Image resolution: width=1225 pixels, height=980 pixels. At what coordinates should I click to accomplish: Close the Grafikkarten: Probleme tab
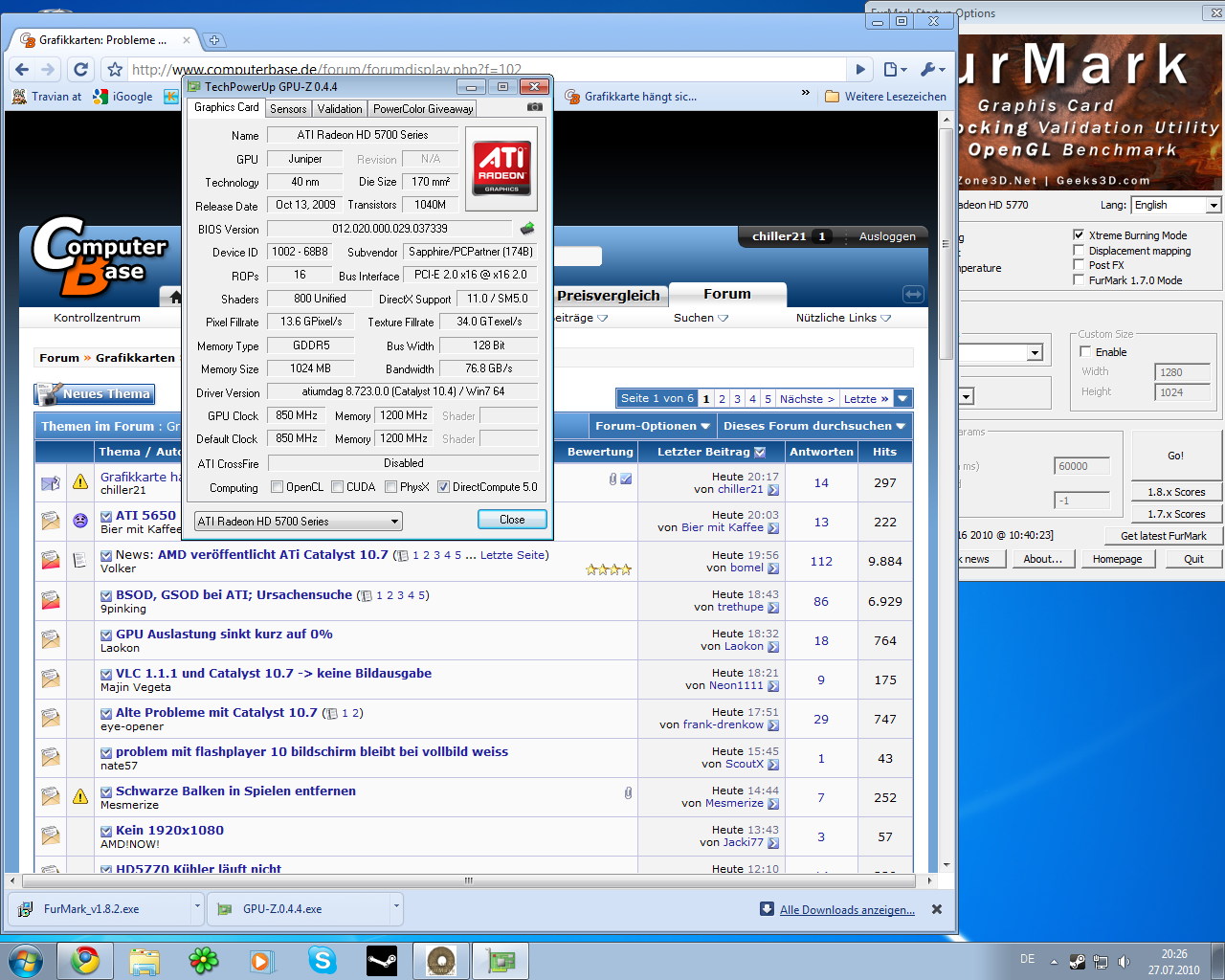[x=187, y=40]
